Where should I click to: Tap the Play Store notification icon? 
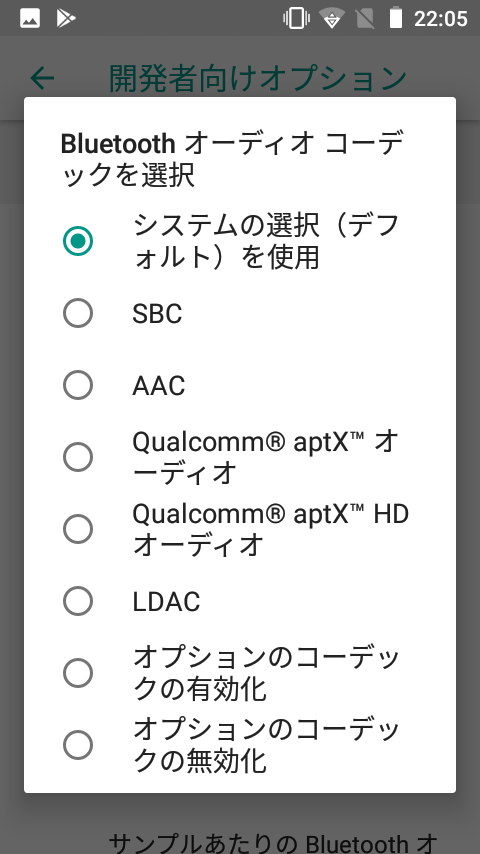(66, 19)
